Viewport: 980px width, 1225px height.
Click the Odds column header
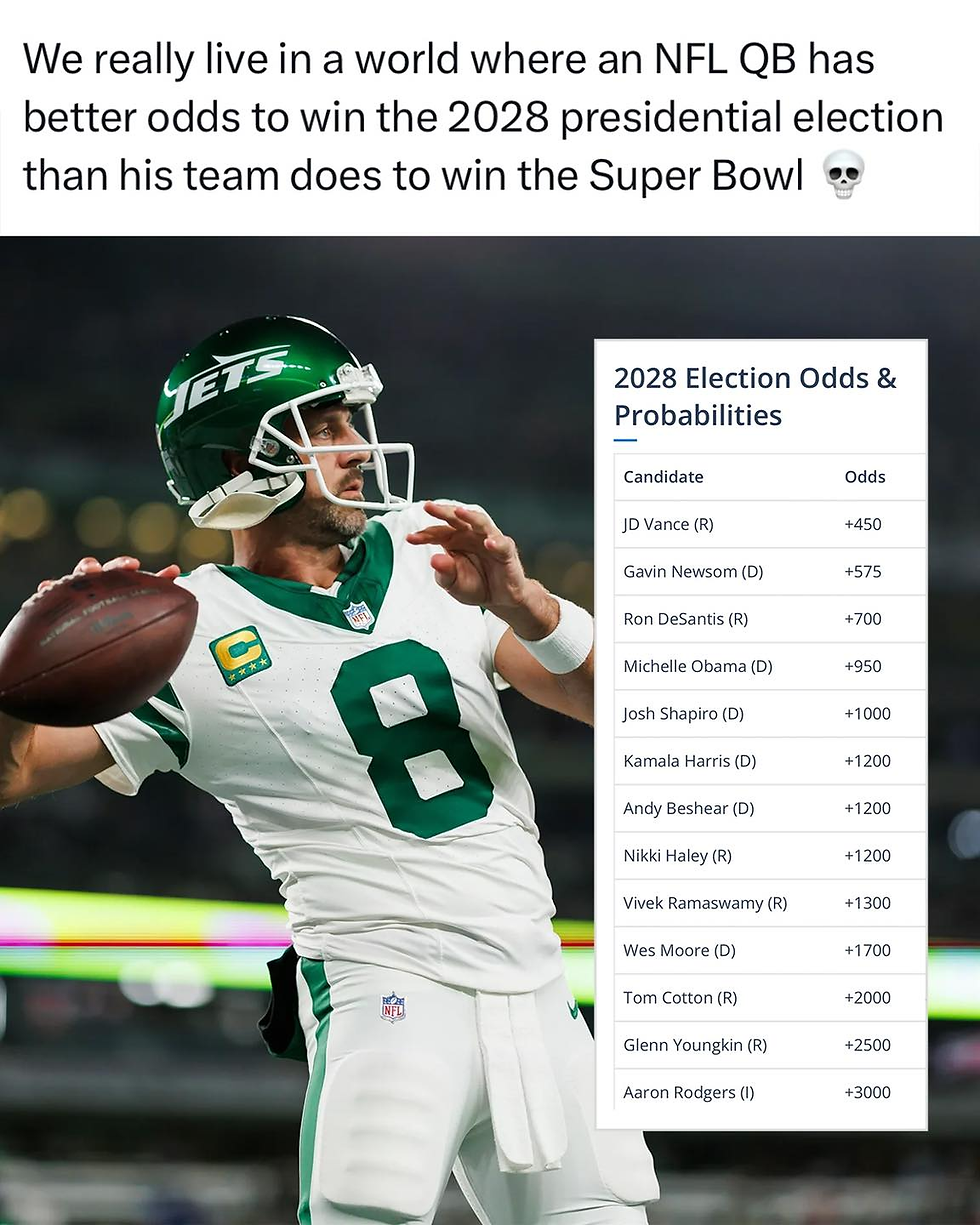click(865, 477)
